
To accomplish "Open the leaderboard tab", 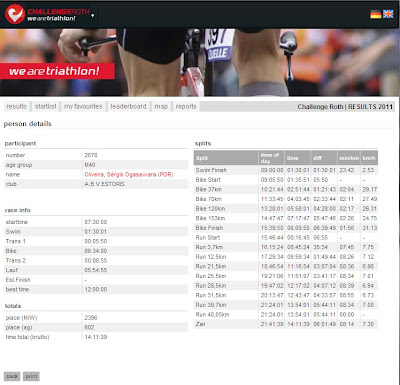I will point(128,106).
